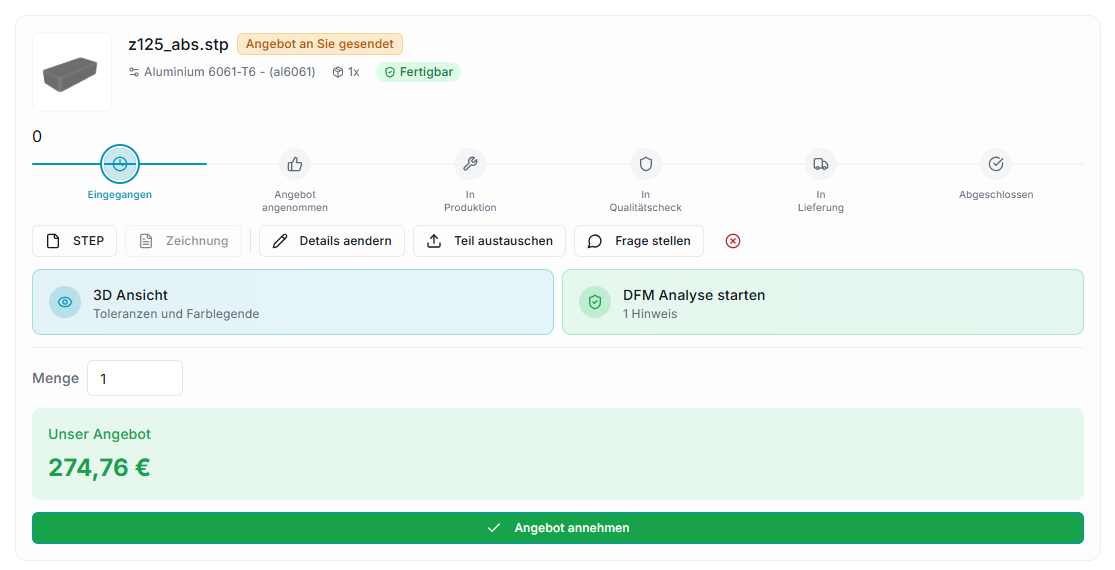Click the Aluminium 6061-T6 material text

point(230,72)
